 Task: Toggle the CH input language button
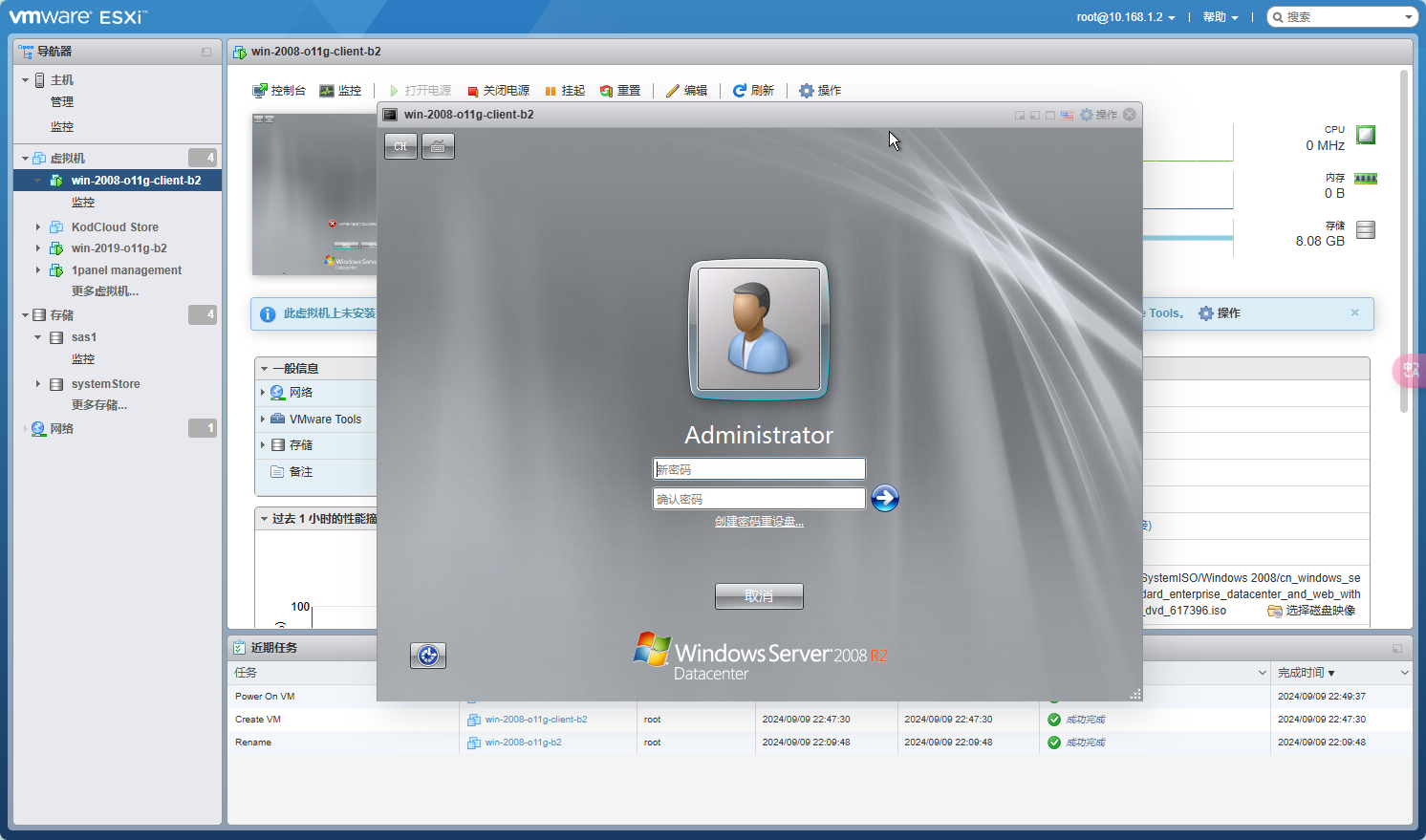(400, 146)
